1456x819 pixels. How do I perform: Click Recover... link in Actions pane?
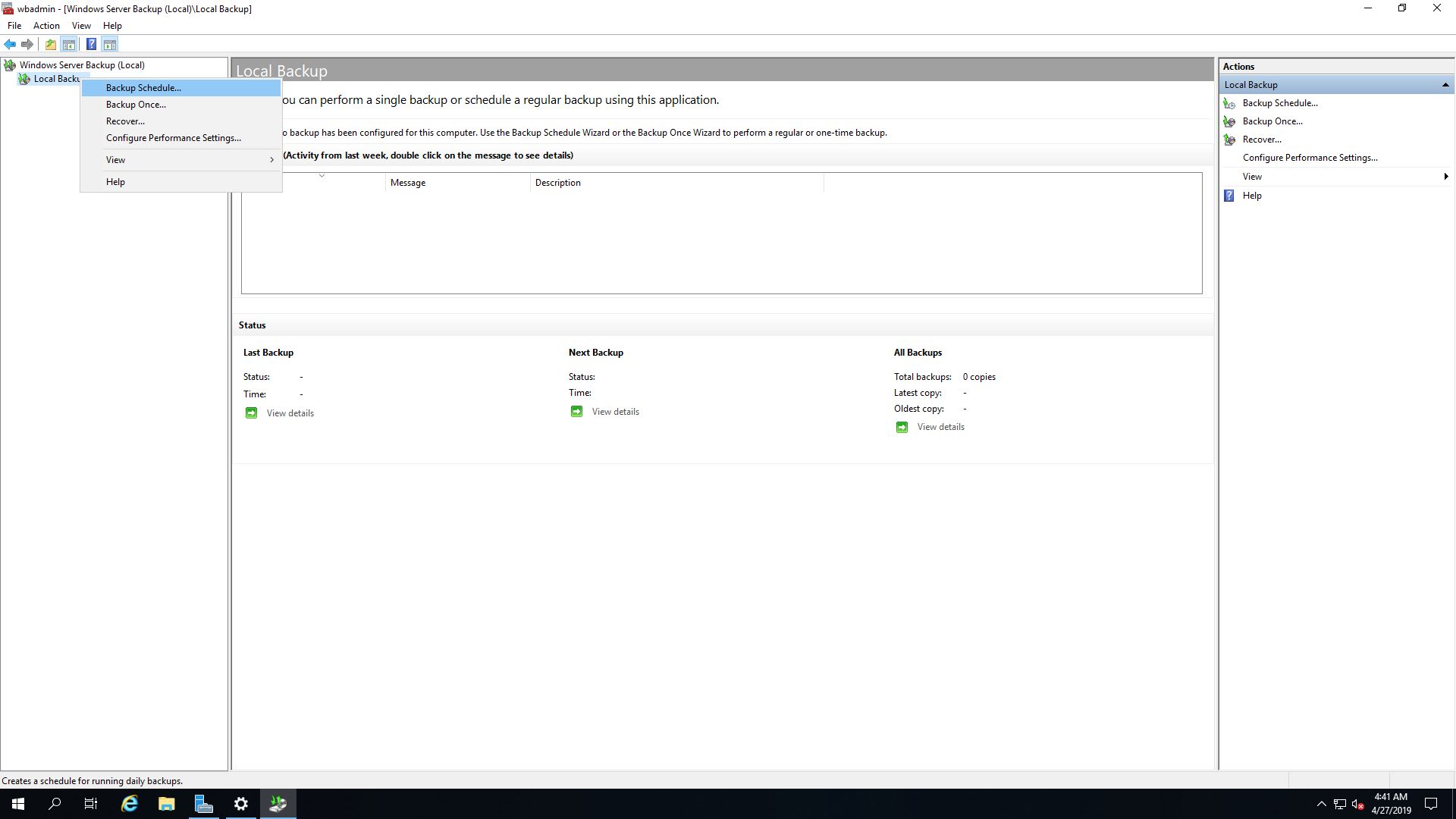(x=1262, y=140)
